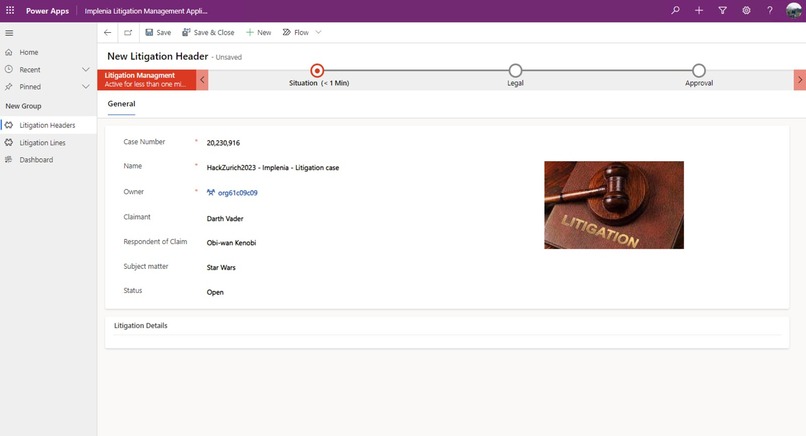Image resolution: width=806 pixels, height=436 pixels.
Task: Click Respondent field Obi-wan Kenobi
Action: pyautogui.click(x=231, y=243)
